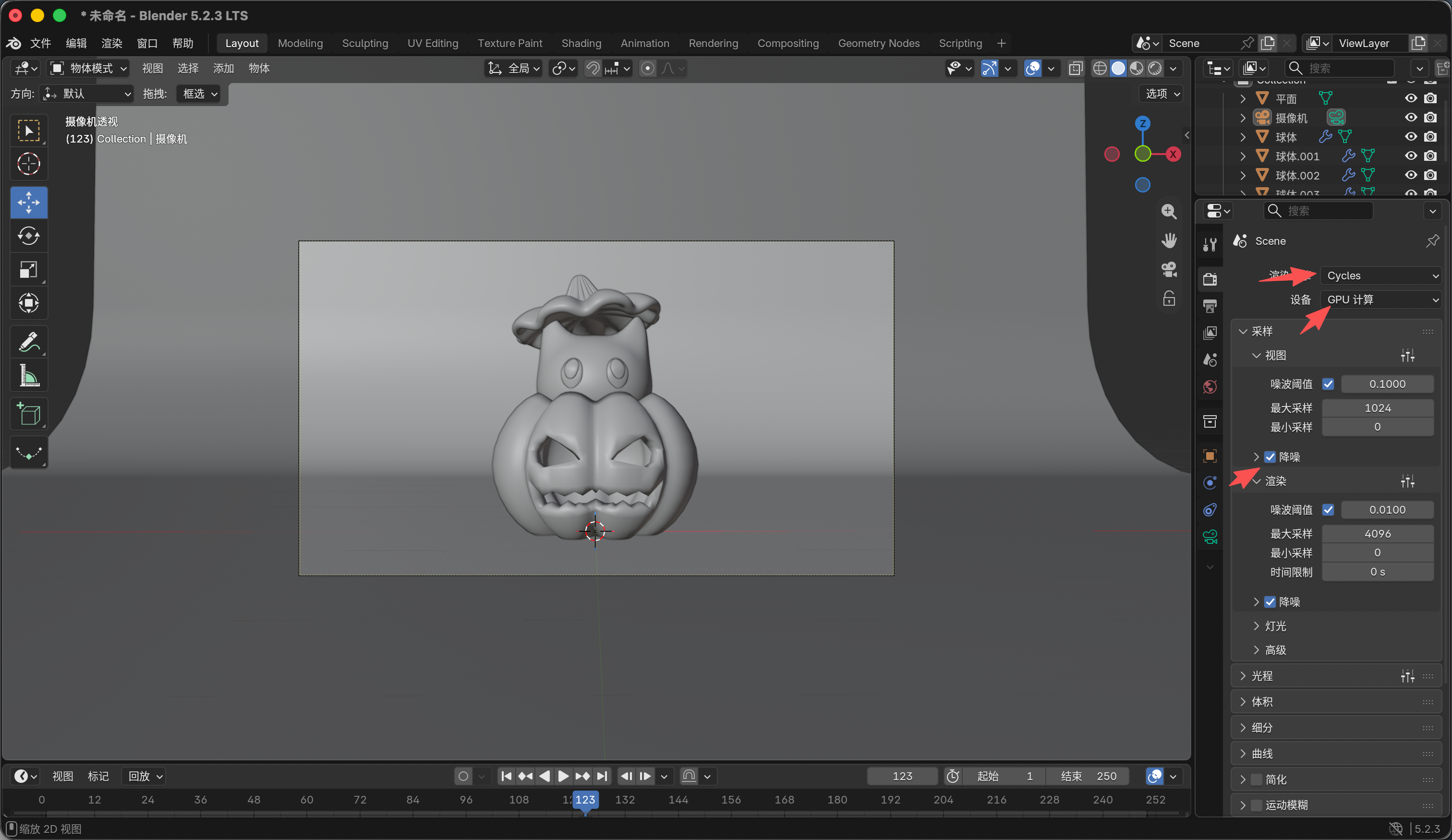Open the GPU 计算 device dropdown
The width and height of the screenshot is (1452, 840).
(1380, 300)
